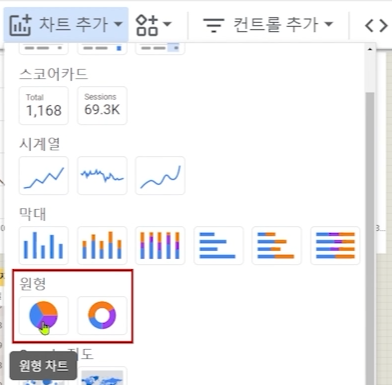The image size is (392, 385).
Task: Click the chart menu scroll-up arrow
Action: [370, 49]
